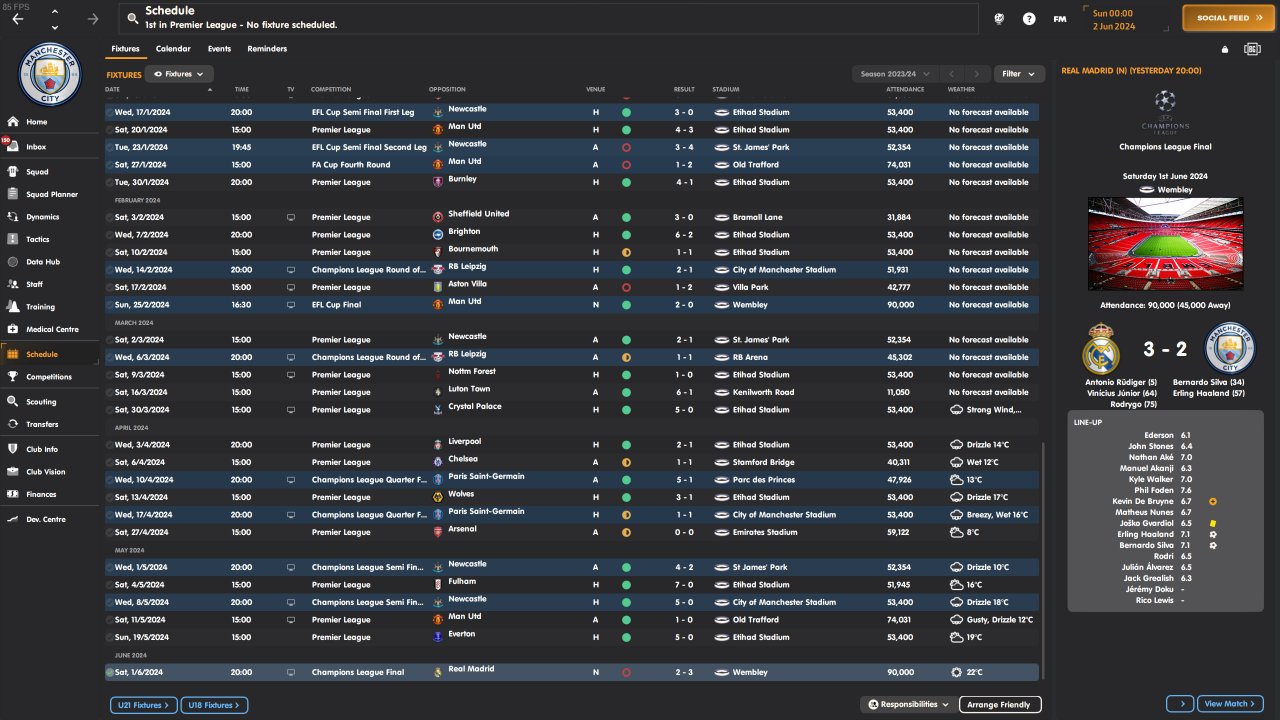Click the down chevron near the back arrow
Screen dimensions: 1280x720
(54, 26)
